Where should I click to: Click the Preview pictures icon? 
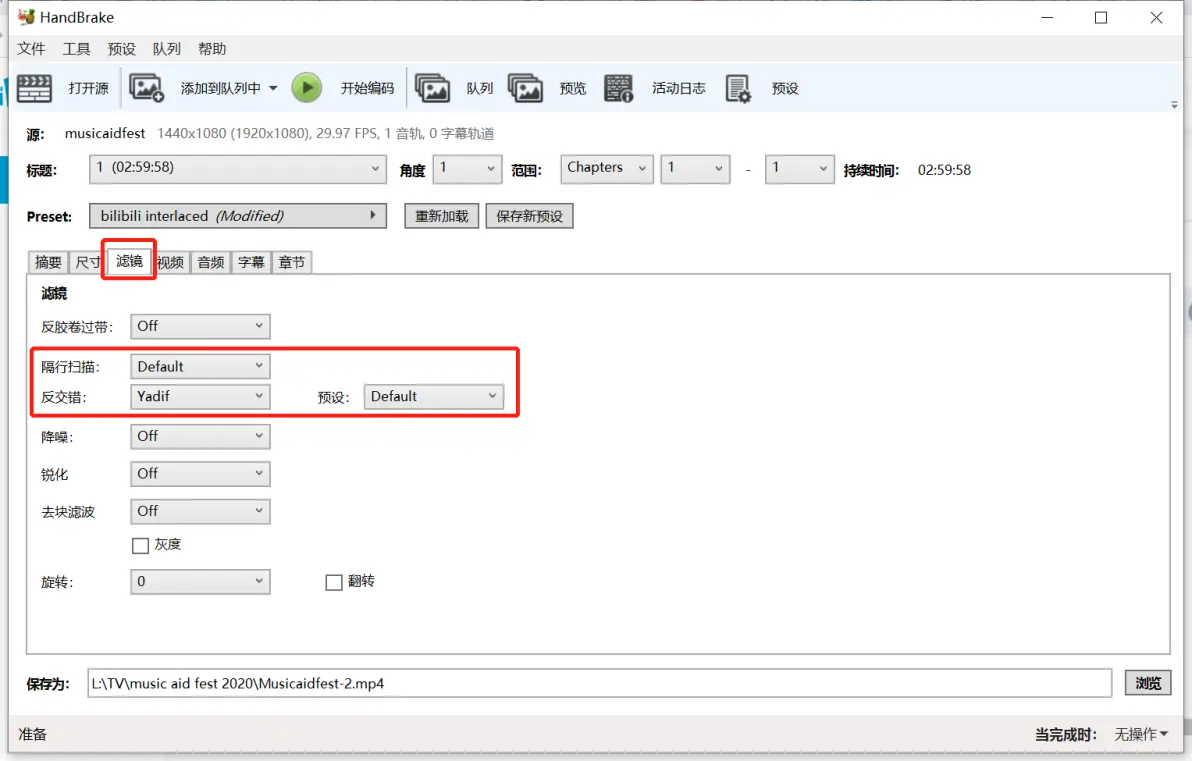[x=525, y=88]
